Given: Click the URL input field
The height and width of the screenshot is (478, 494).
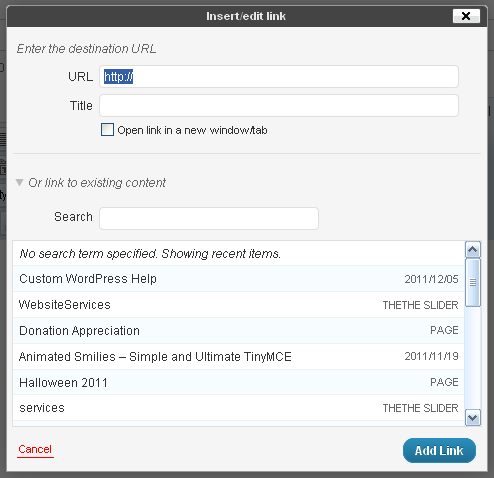Looking at the screenshot, I should 279,77.
